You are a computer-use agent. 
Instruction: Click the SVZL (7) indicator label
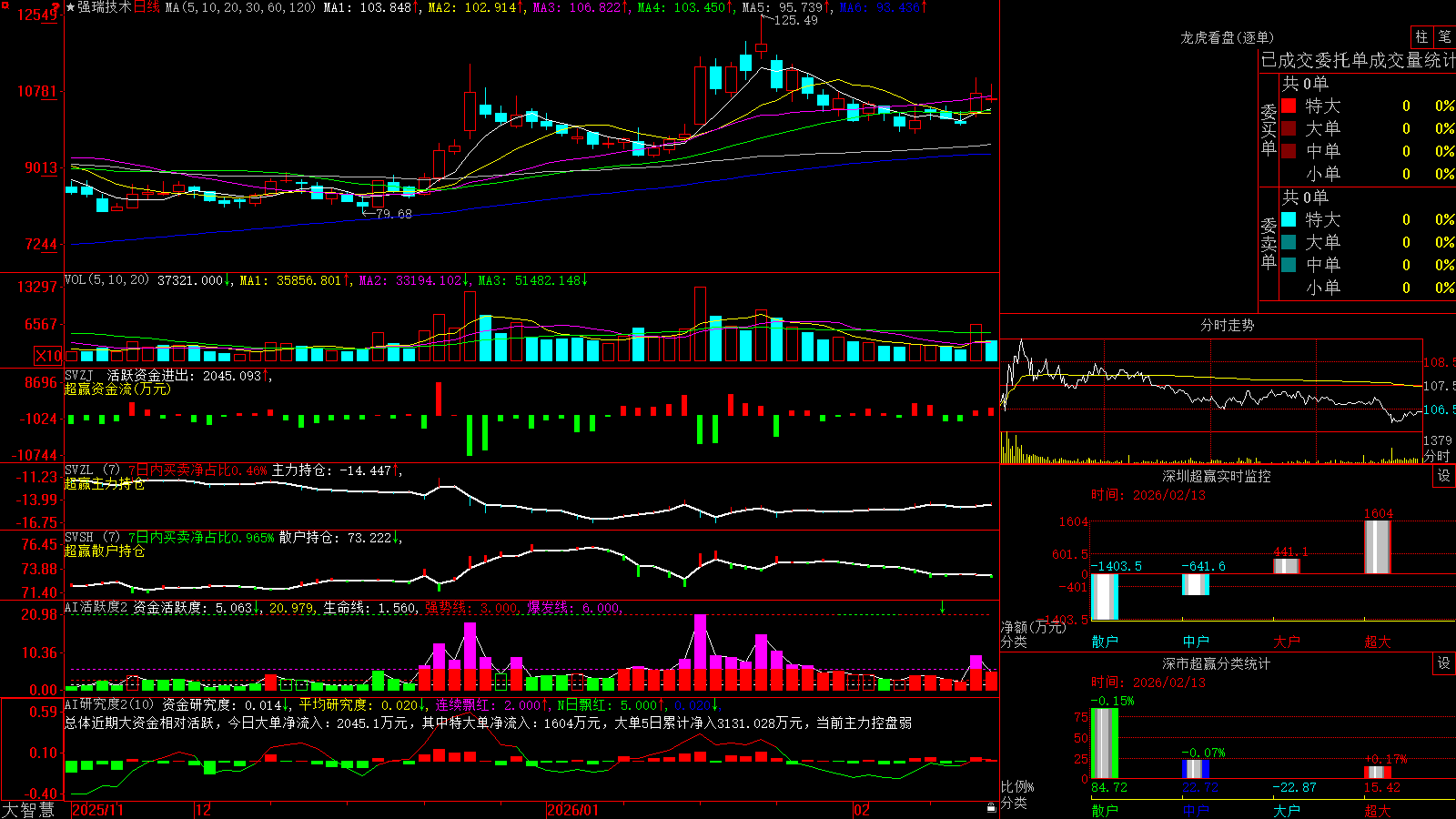pyautogui.click(x=92, y=470)
